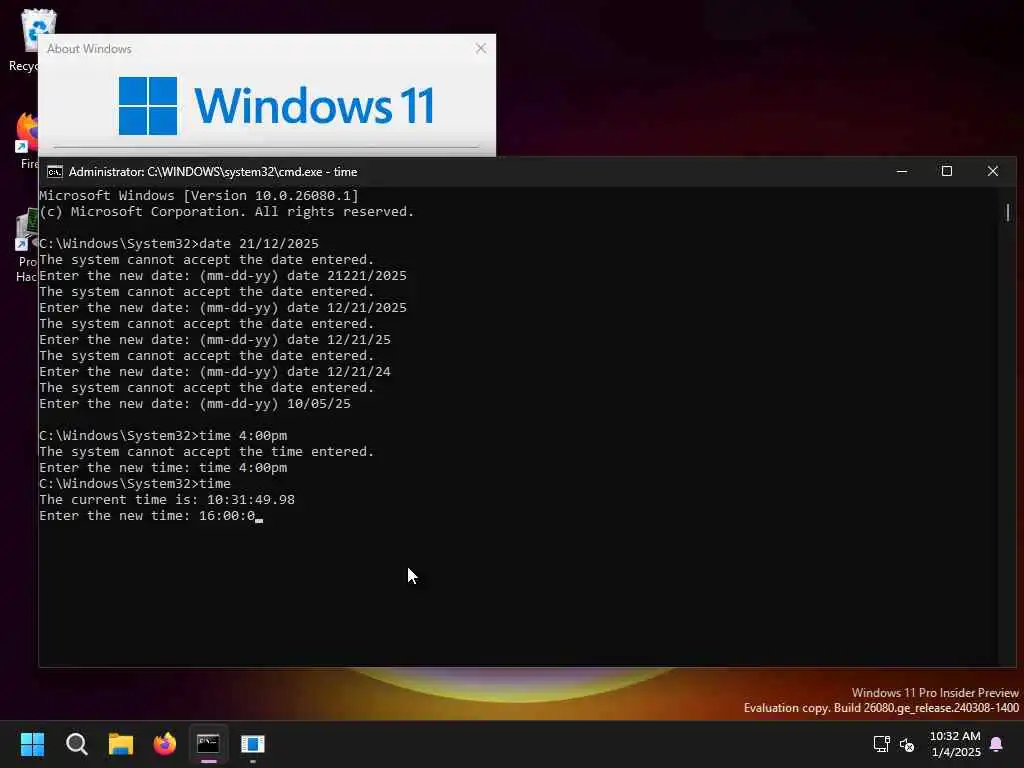This screenshot has height=768, width=1024.
Task: Click the line containing 'date 12/21/25'
Action: tap(215, 340)
